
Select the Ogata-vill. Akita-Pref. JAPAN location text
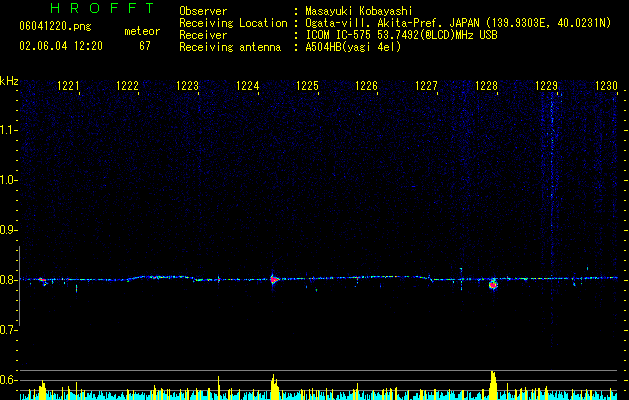458,23
